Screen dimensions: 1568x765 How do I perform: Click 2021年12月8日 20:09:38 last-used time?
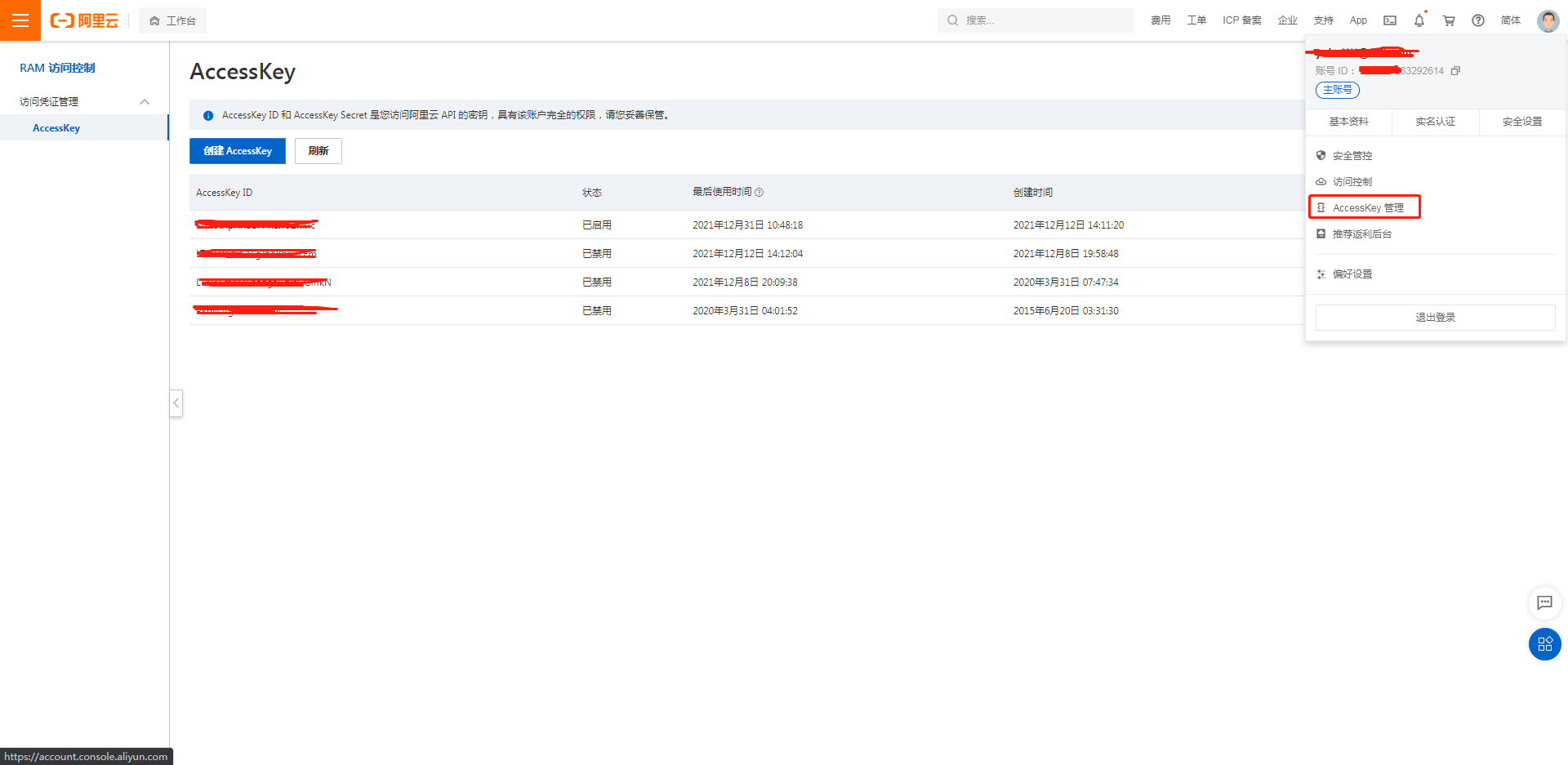pyautogui.click(x=745, y=282)
